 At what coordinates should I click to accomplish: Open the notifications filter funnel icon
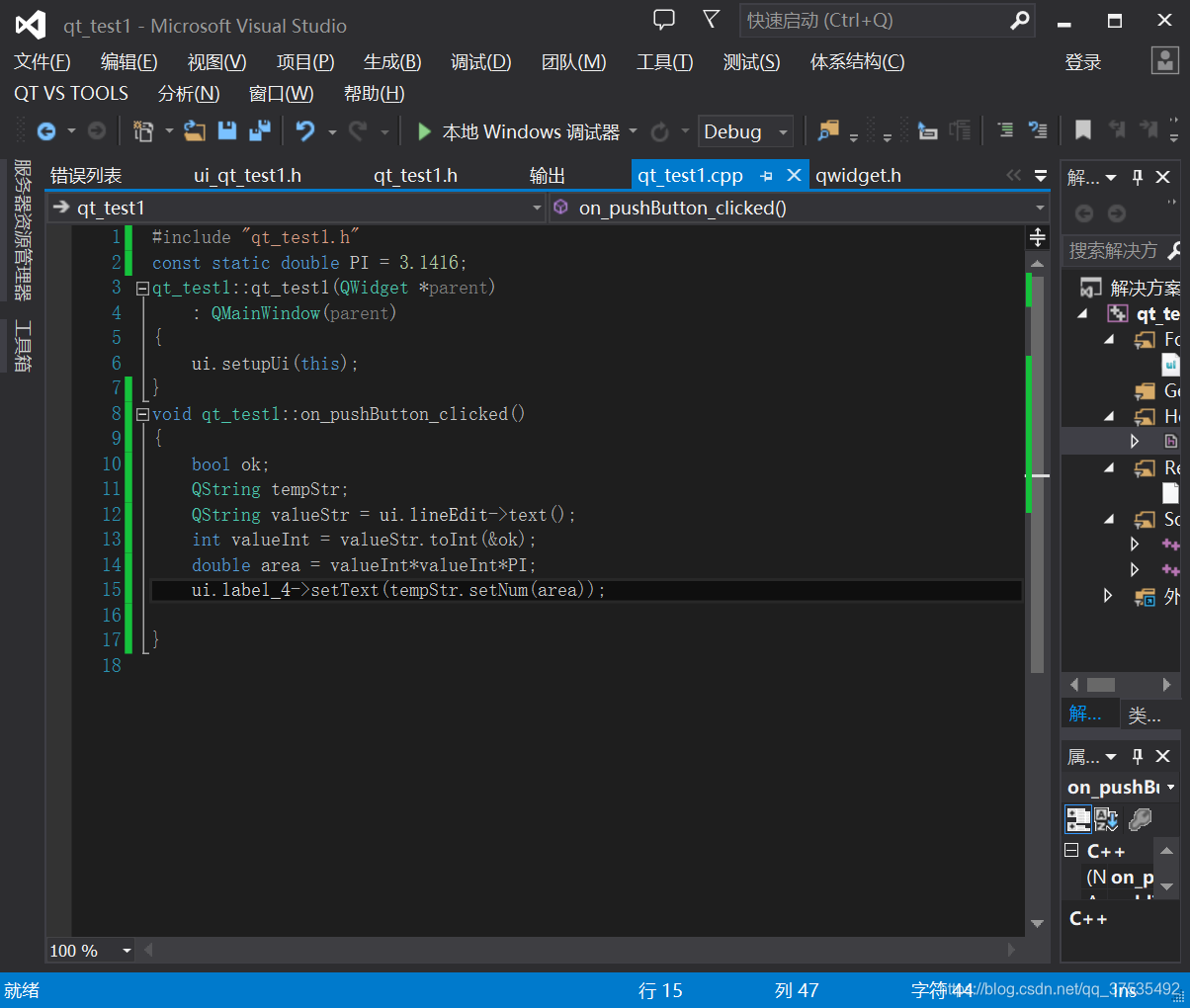(712, 20)
